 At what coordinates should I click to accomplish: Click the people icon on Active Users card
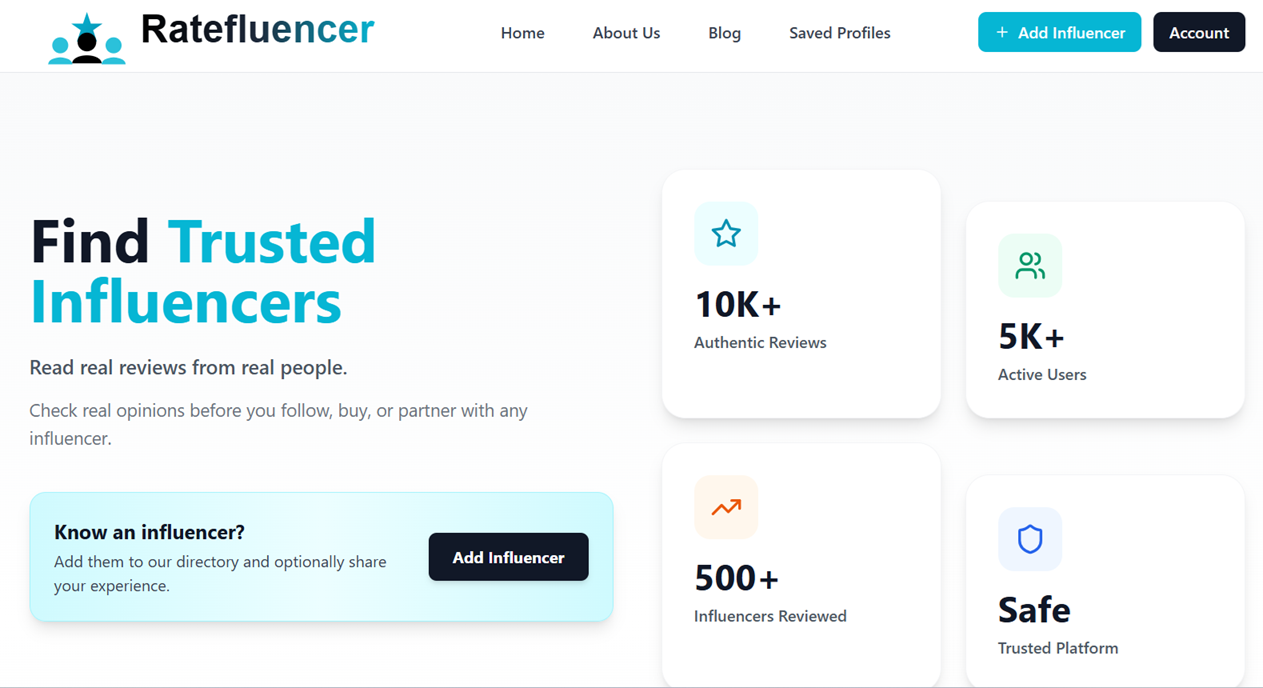[1030, 265]
